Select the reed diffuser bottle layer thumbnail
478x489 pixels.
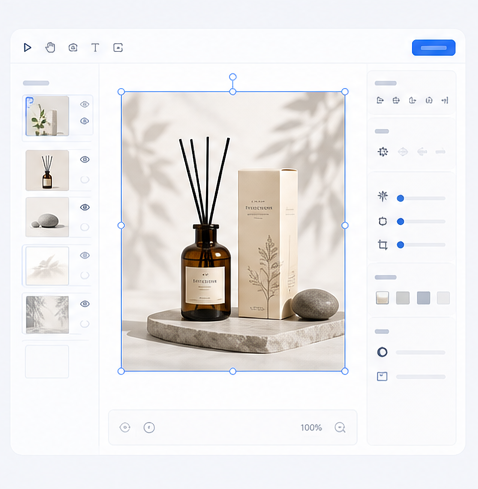(x=47, y=170)
